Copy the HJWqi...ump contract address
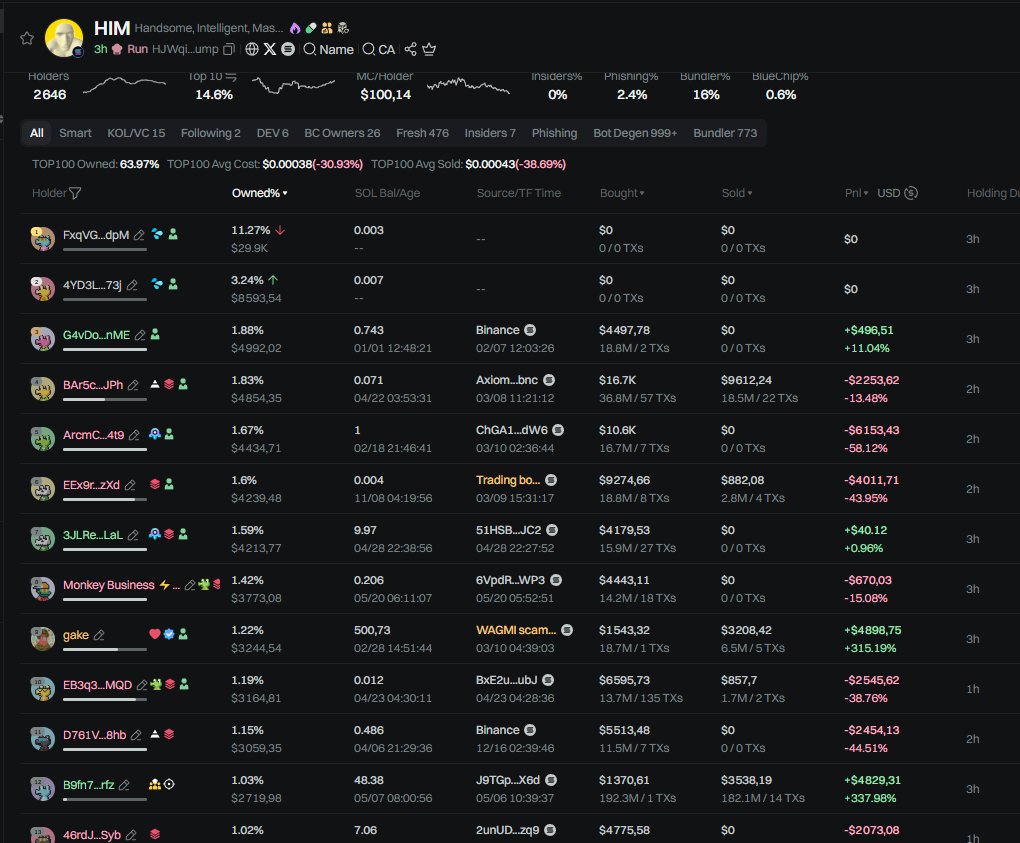Screen dimensions: 1020x843 point(228,49)
